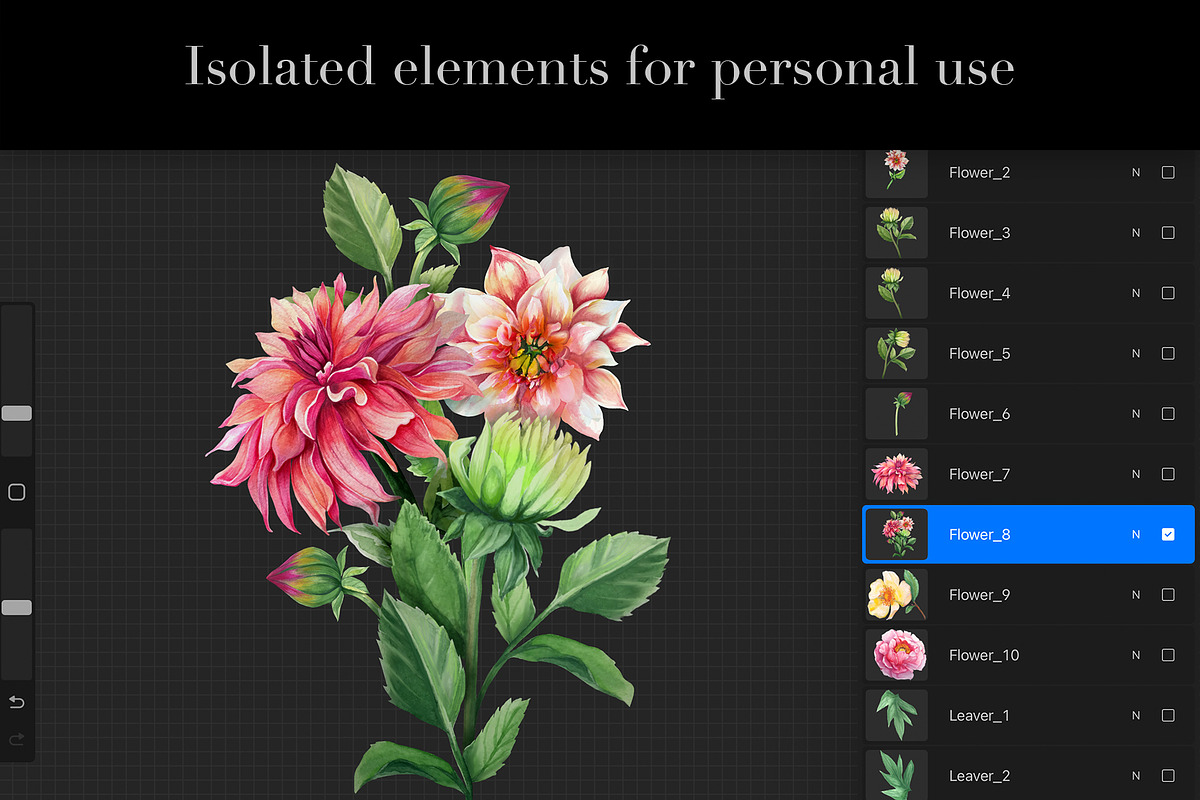The width and height of the screenshot is (1200, 800).
Task: Tap the square modifier button in sidebar
Action: [16, 492]
